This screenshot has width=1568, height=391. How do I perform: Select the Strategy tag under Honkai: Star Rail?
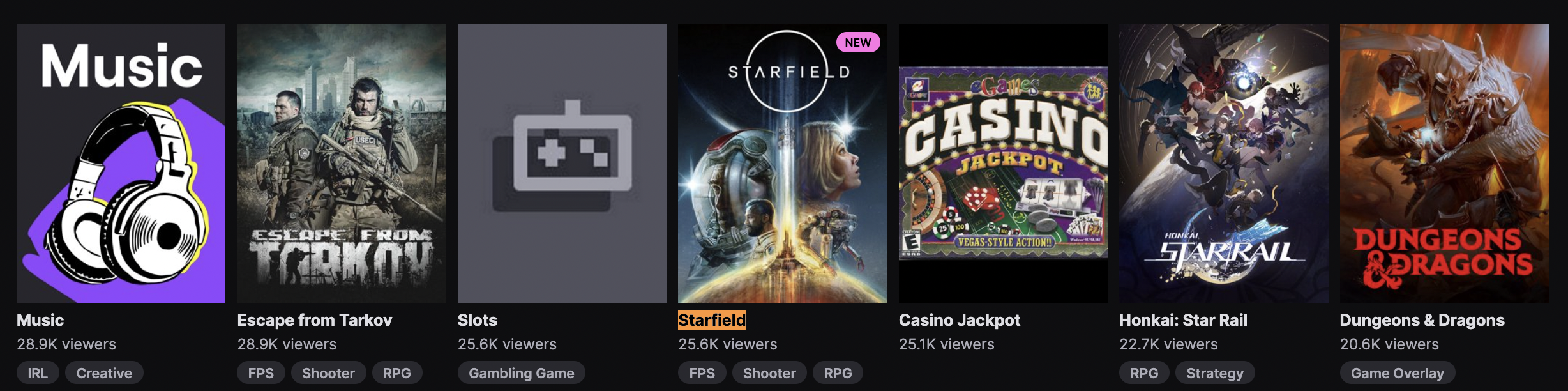[1214, 373]
